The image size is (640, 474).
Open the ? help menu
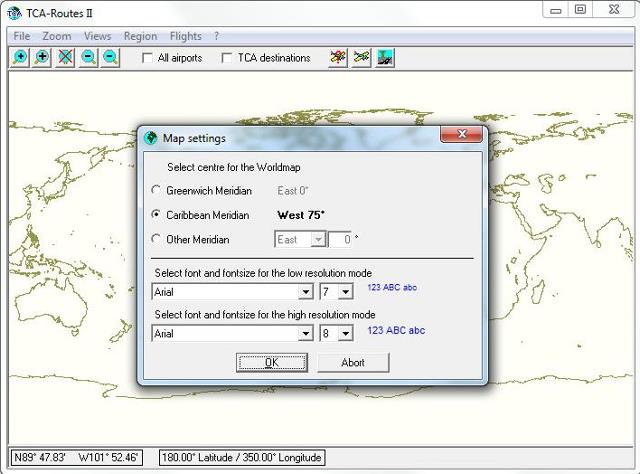216,36
